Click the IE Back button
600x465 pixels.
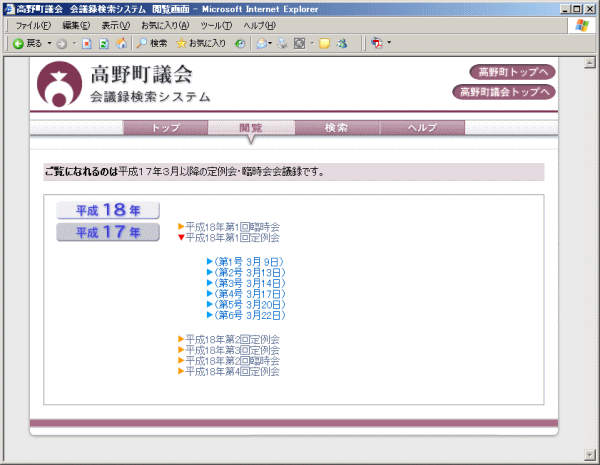point(27,44)
